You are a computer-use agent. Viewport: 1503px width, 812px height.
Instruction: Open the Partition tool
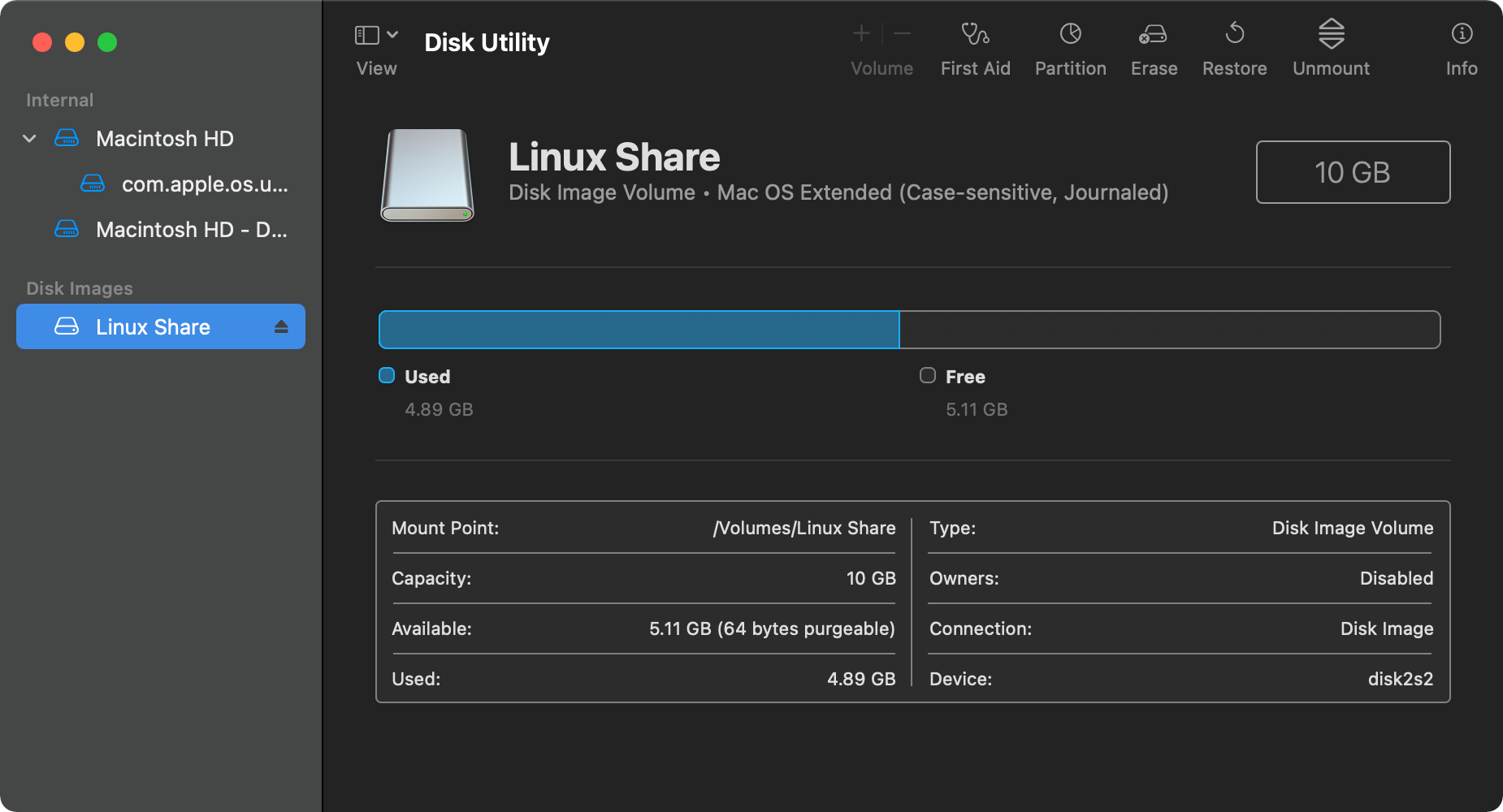pos(1070,34)
